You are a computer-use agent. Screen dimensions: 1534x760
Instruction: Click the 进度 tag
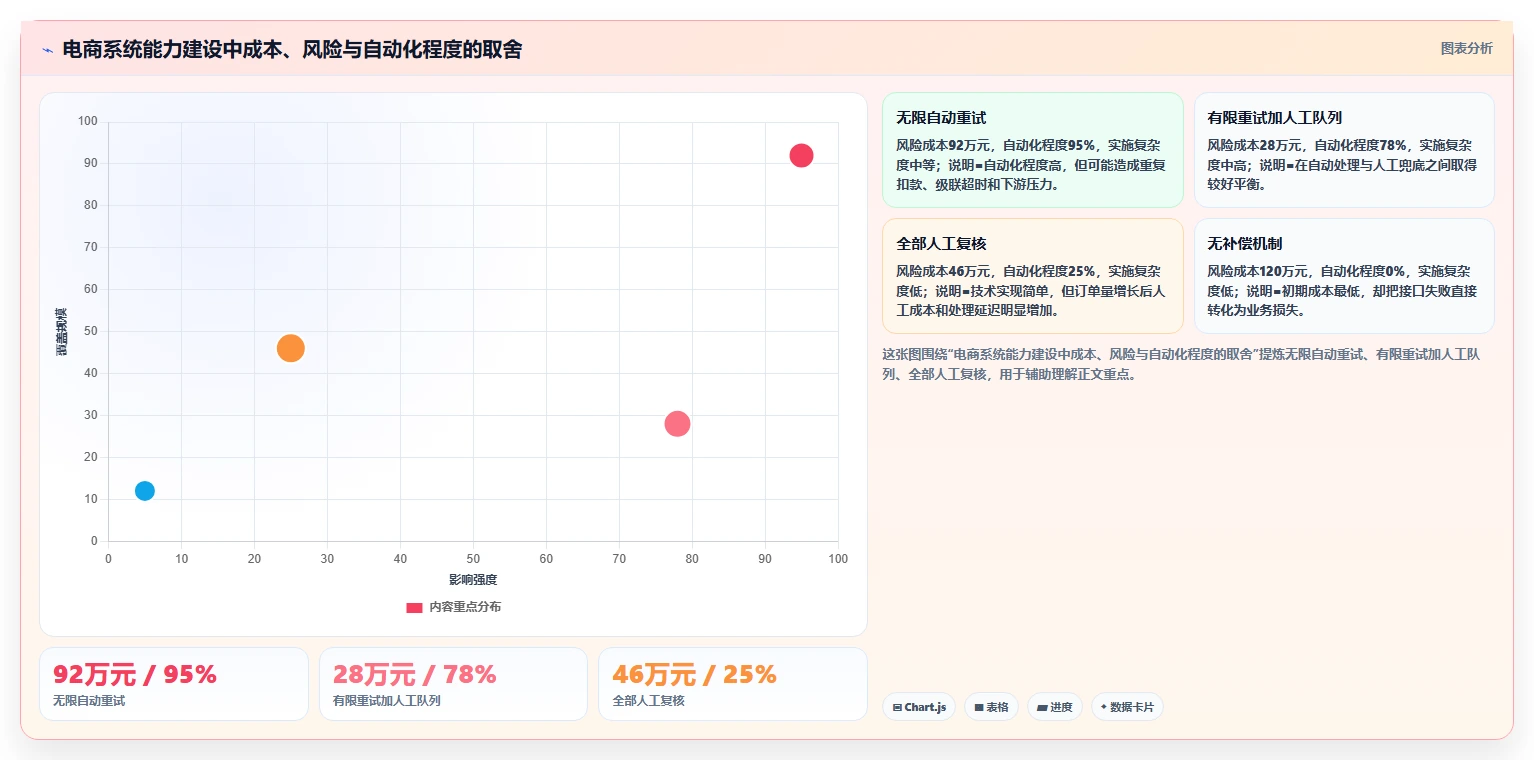1055,707
